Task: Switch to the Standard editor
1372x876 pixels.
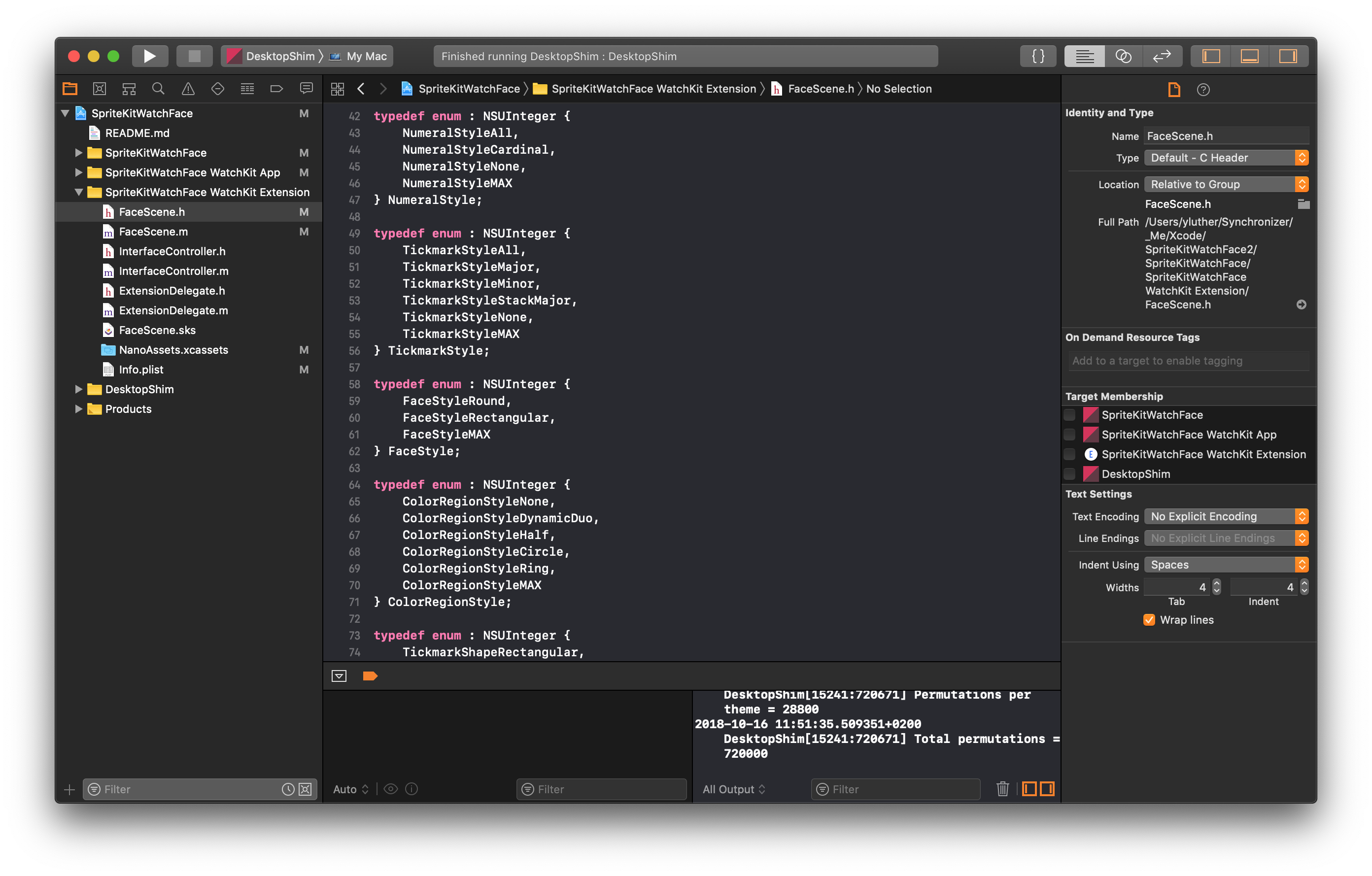Action: [x=1084, y=56]
